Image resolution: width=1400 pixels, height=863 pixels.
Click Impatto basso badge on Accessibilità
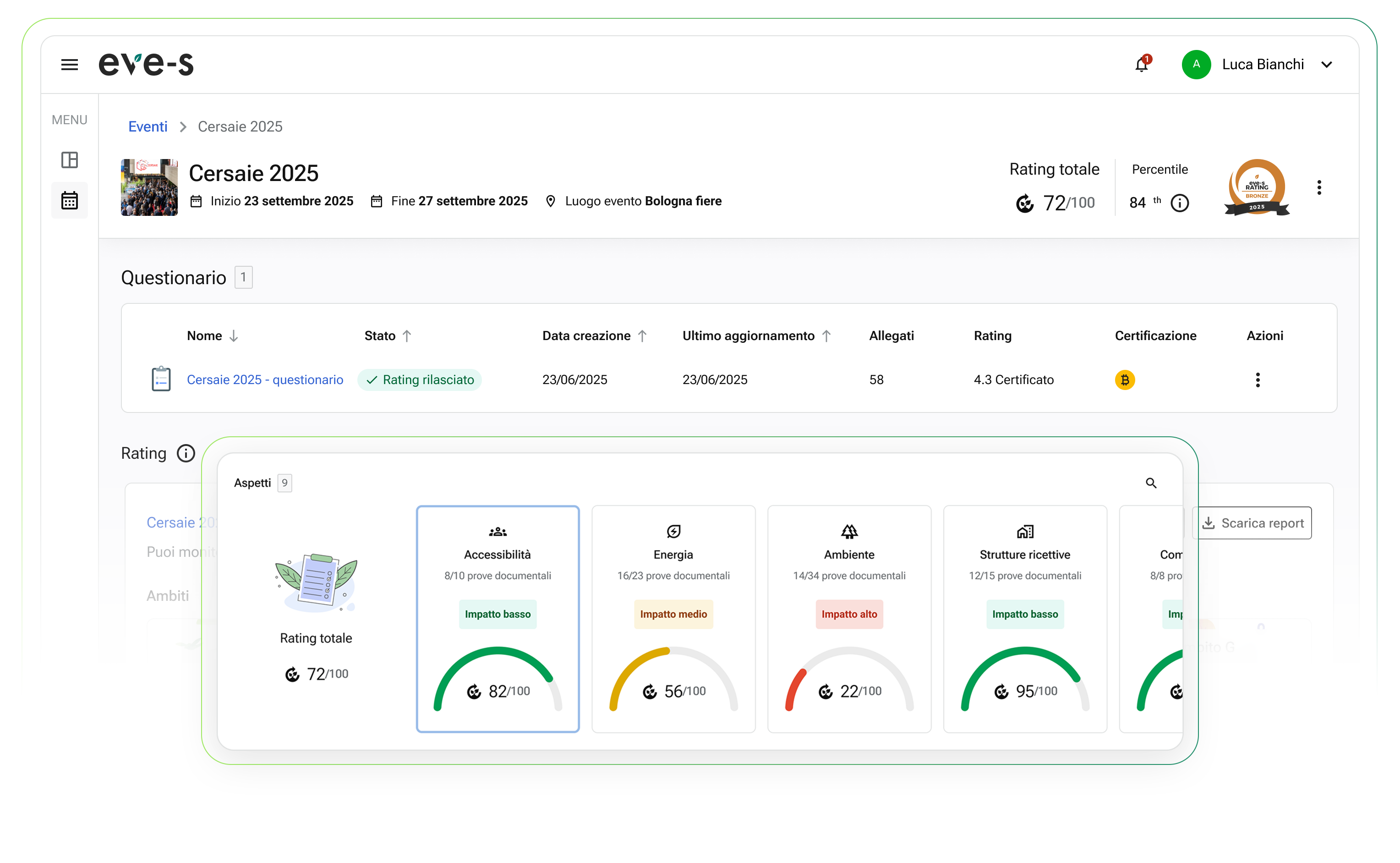click(498, 614)
